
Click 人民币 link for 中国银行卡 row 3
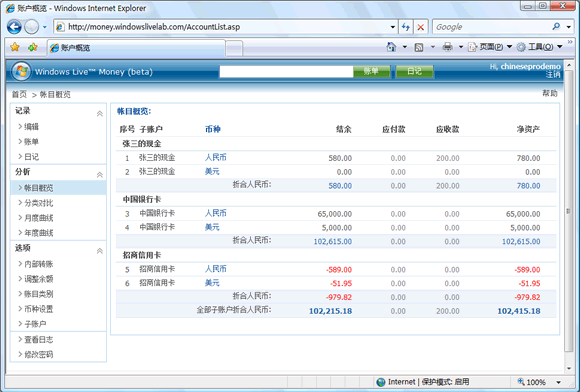click(216, 213)
